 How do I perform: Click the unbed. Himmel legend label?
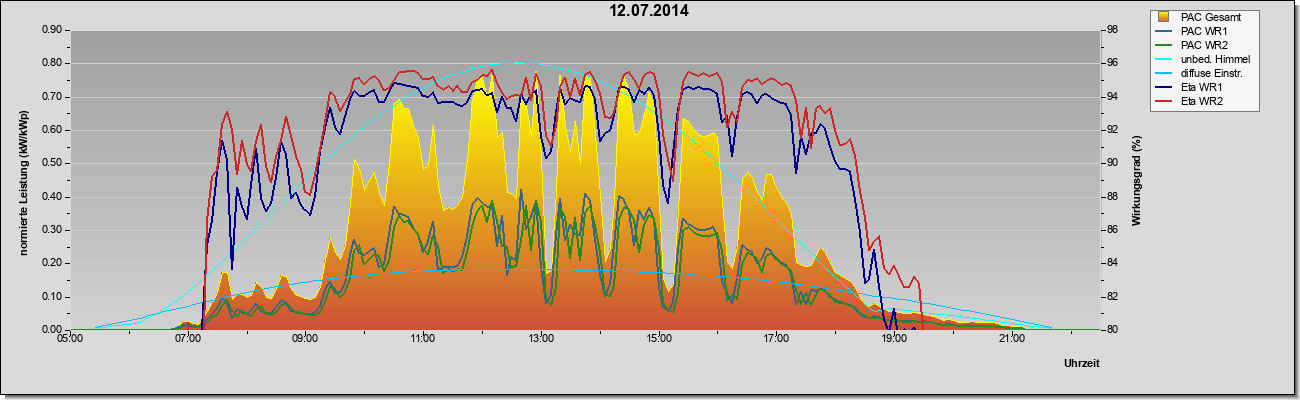coord(1215,59)
